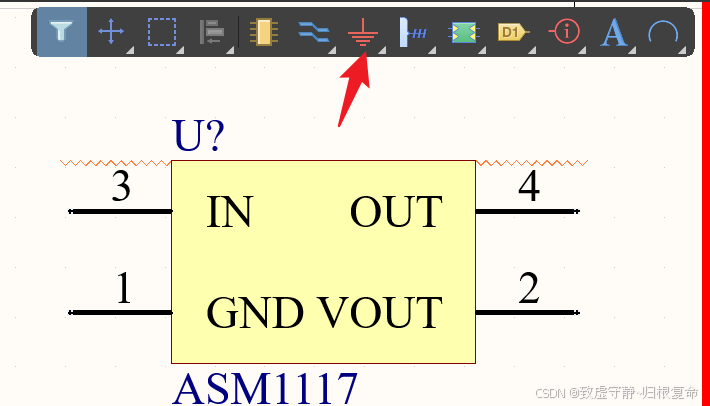710x406 pixels.
Task: Click the ASM1117 component comment text
Action: point(265,388)
